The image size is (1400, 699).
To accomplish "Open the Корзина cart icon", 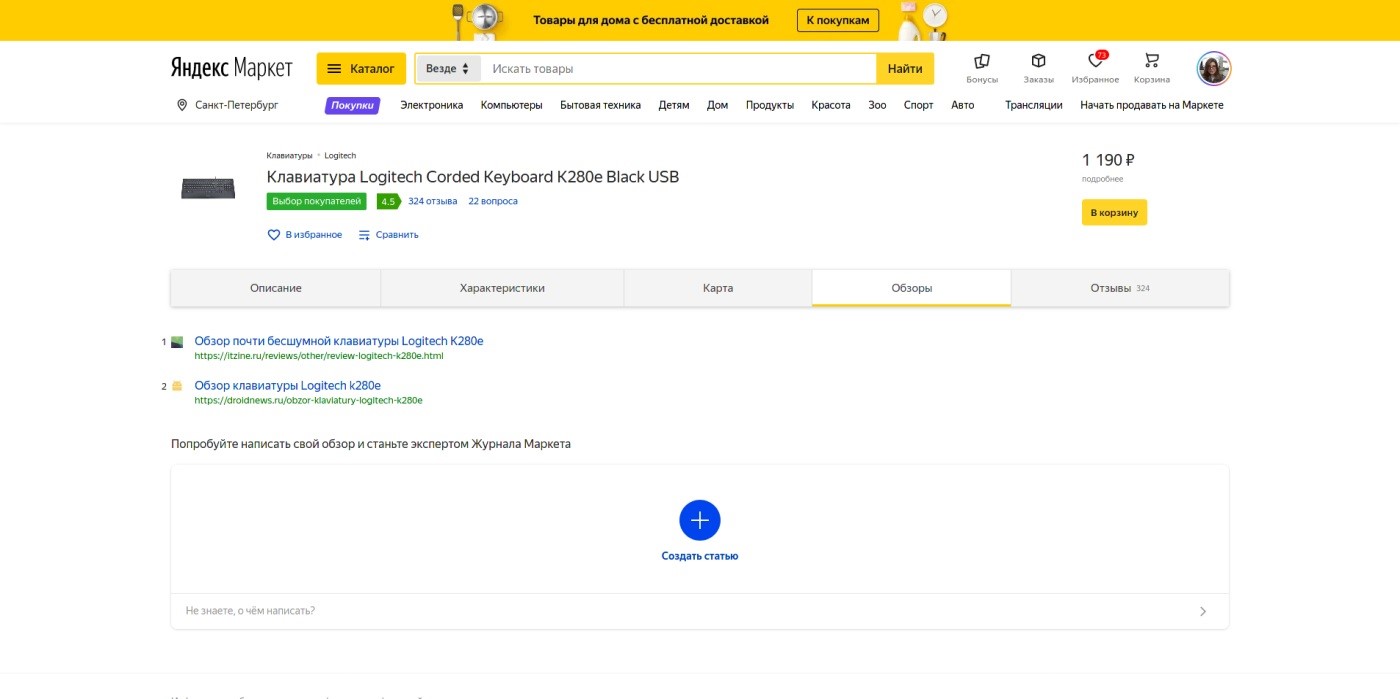I will tap(1152, 68).
